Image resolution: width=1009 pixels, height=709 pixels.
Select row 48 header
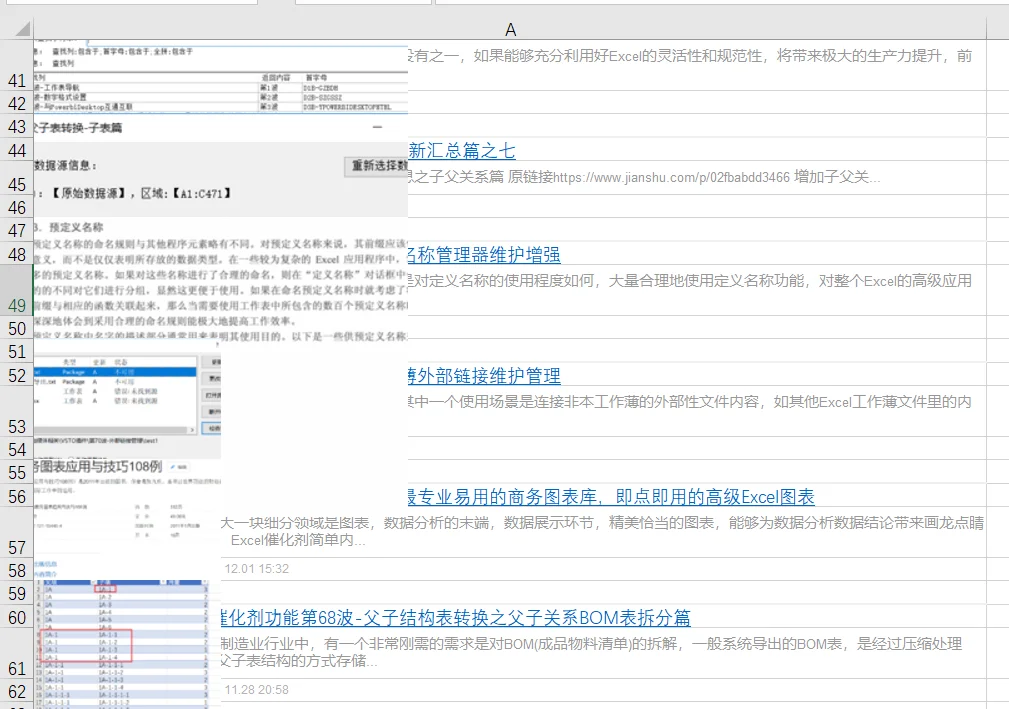tap(17, 254)
